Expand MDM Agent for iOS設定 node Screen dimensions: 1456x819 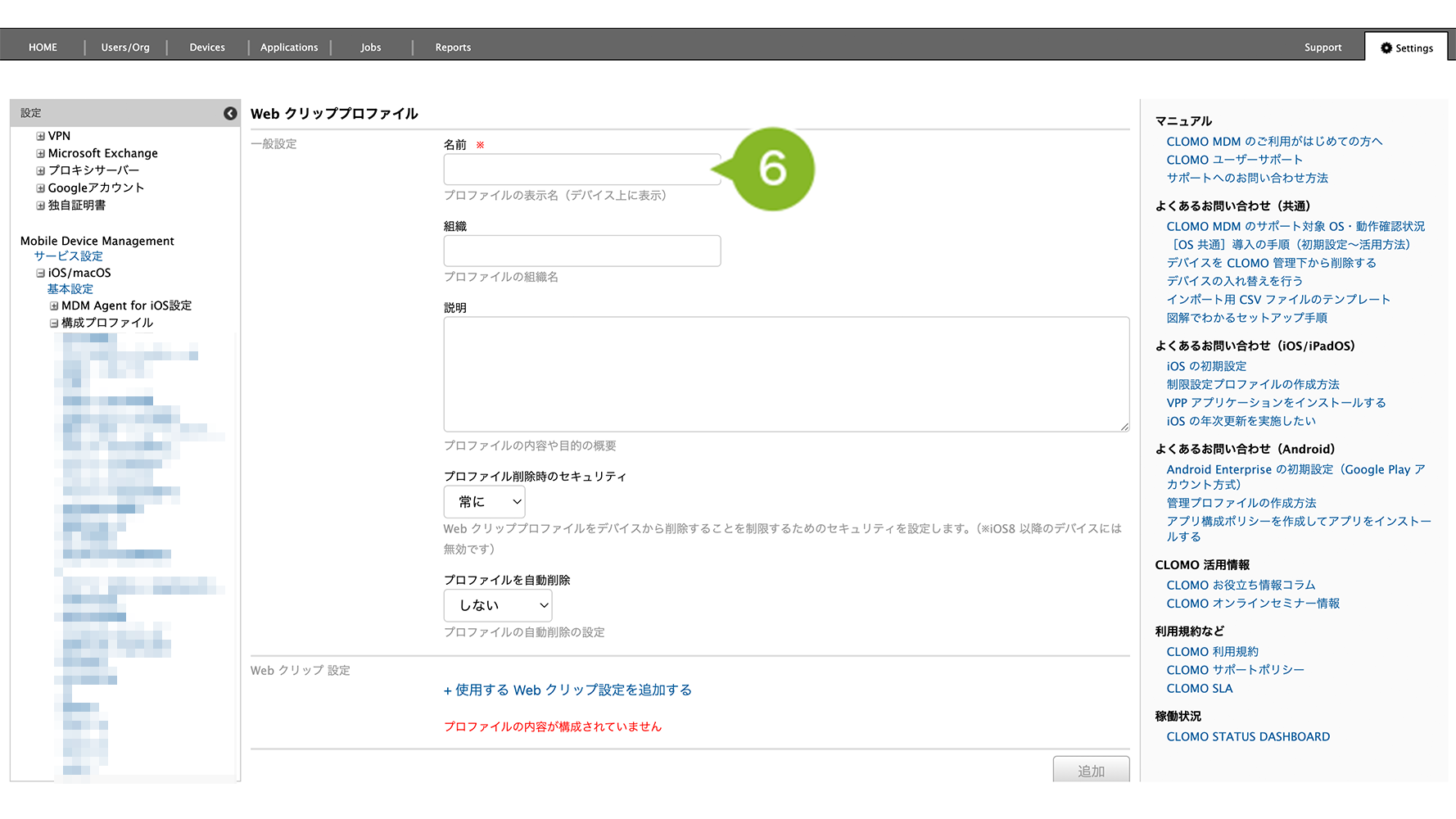[54, 305]
